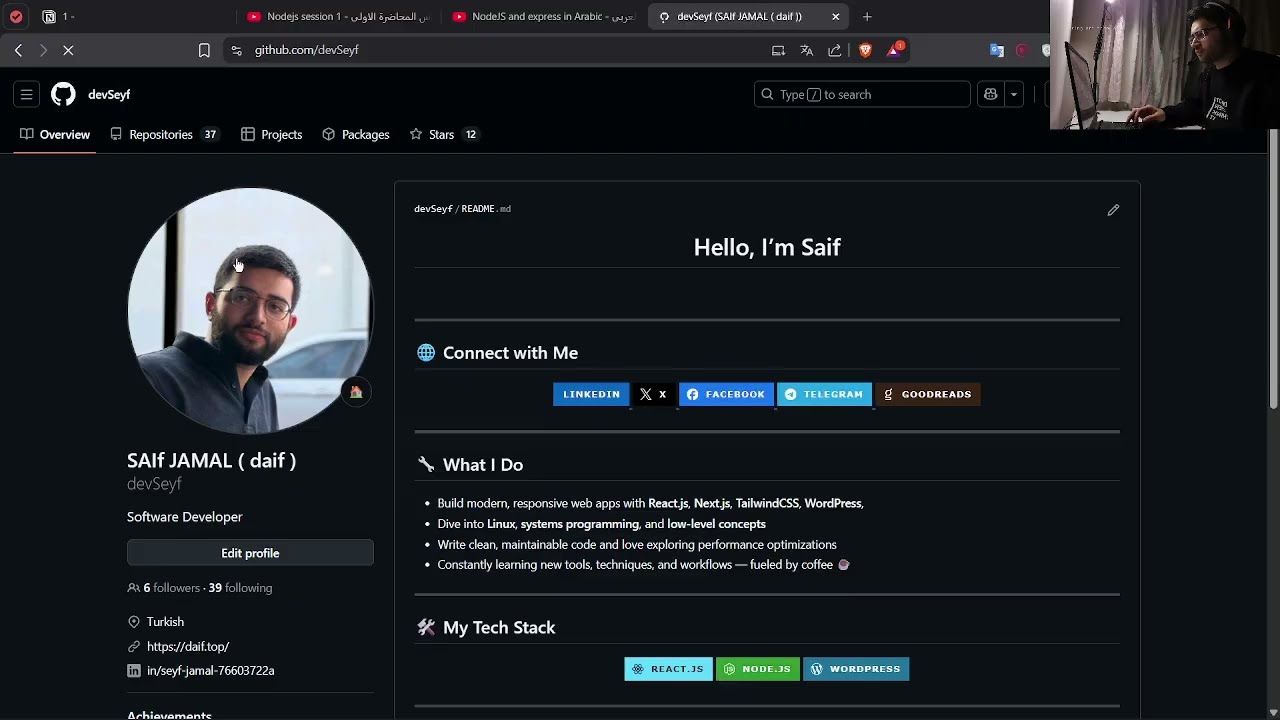Open the Packages tab

point(356,134)
